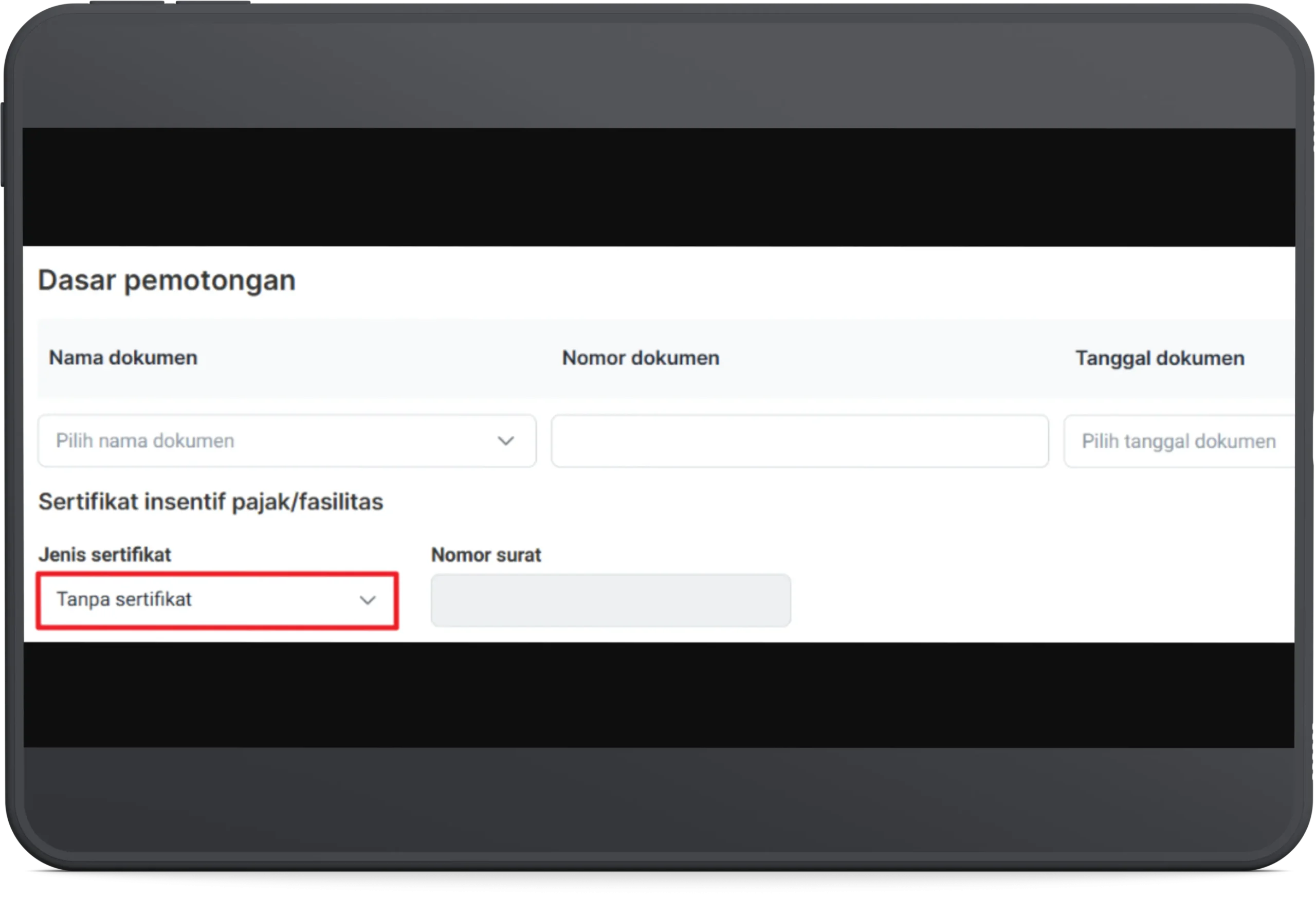Click the chevron arrow beside Tanpa sertifikat
The height and width of the screenshot is (898, 1316).
[x=368, y=600]
